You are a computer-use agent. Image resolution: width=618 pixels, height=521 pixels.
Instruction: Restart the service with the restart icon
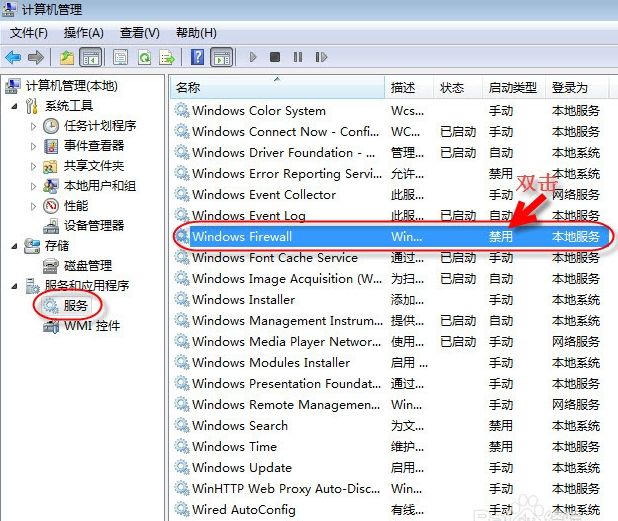point(321,58)
